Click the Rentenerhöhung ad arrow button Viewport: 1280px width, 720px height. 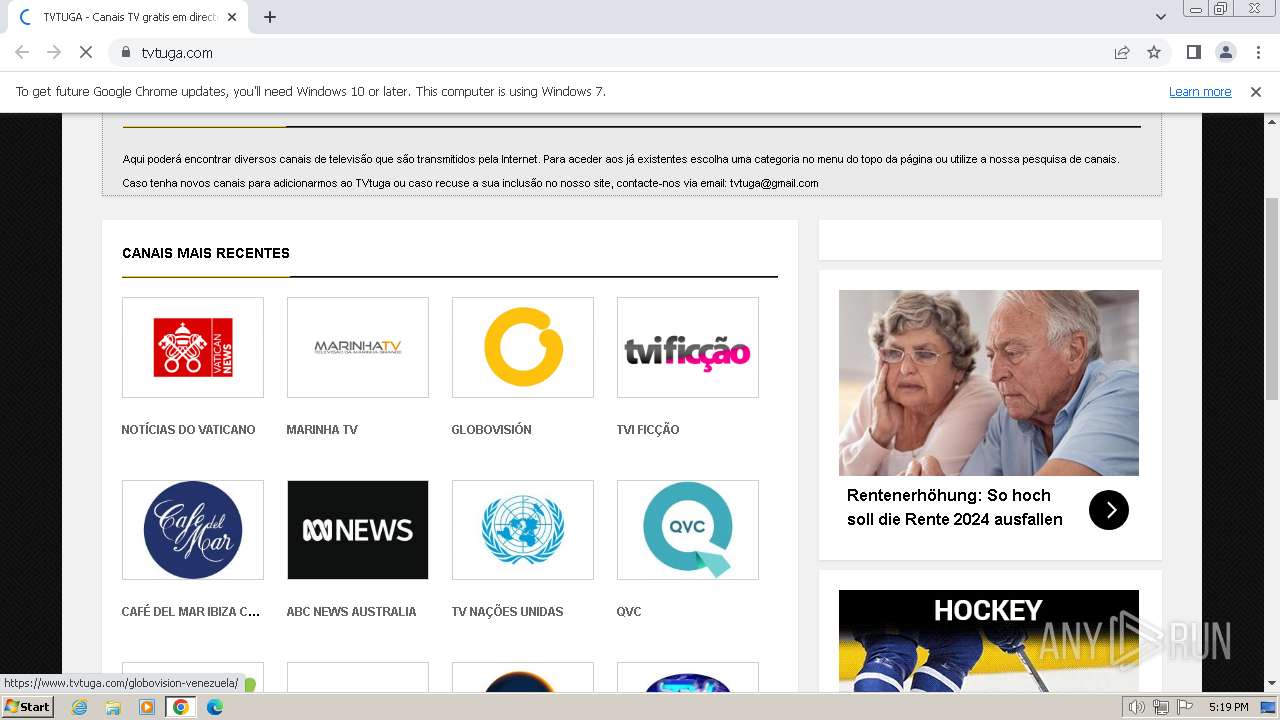coord(1109,510)
